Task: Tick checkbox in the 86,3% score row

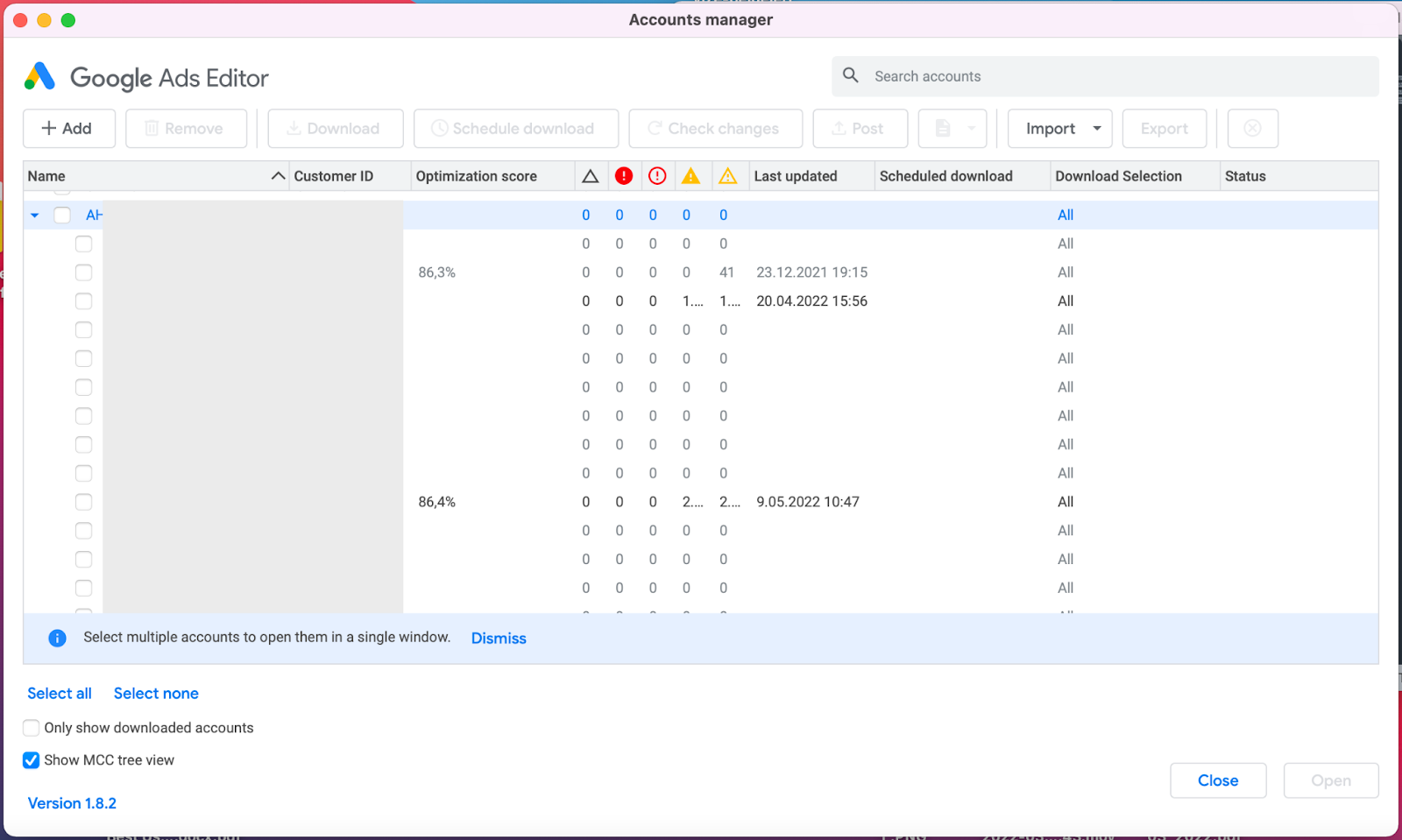Action: pyautogui.click(x=83, y=272)
